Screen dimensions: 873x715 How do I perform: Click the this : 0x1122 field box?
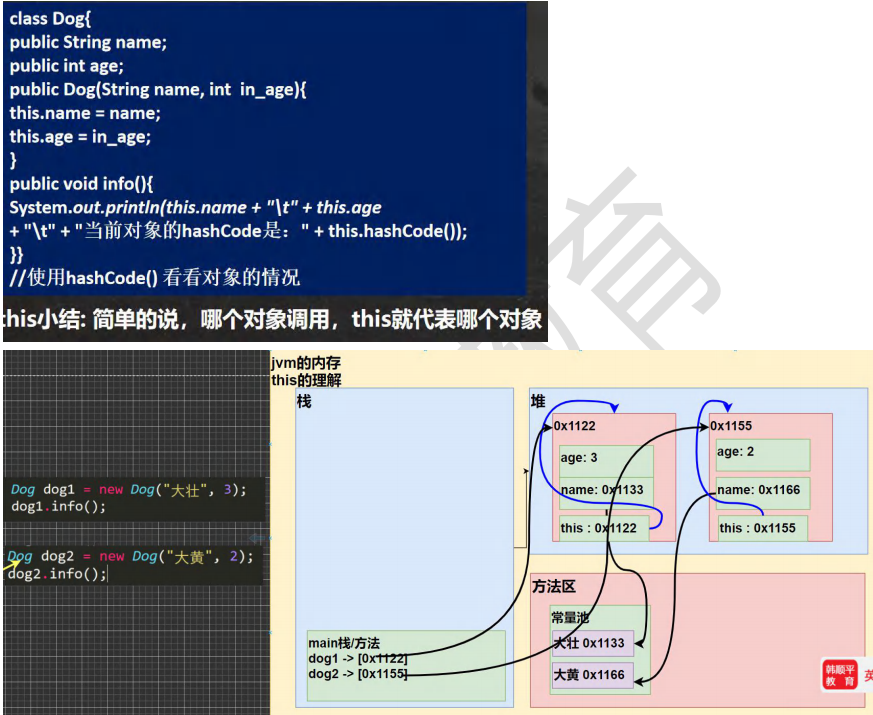pos(600,528)
